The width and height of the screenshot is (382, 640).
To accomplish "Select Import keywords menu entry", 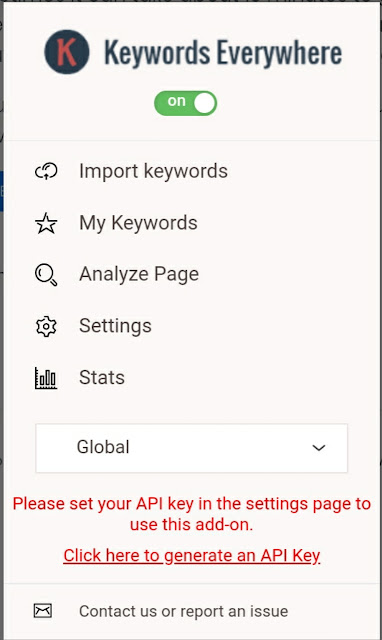I will coord(153,171).
